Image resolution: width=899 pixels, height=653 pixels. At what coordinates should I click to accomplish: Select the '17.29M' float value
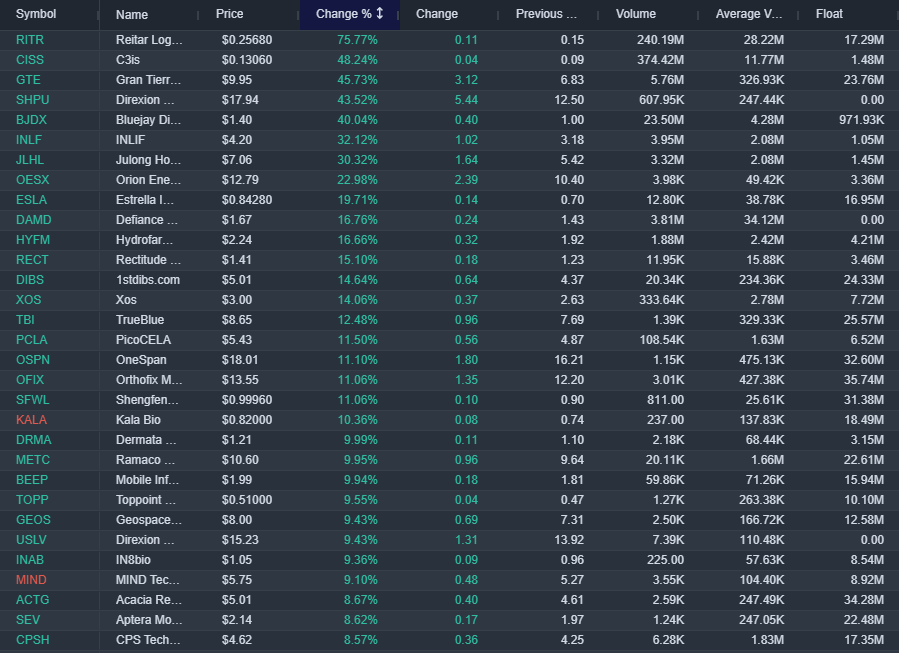pyautogui.click(x=864, y=40)
